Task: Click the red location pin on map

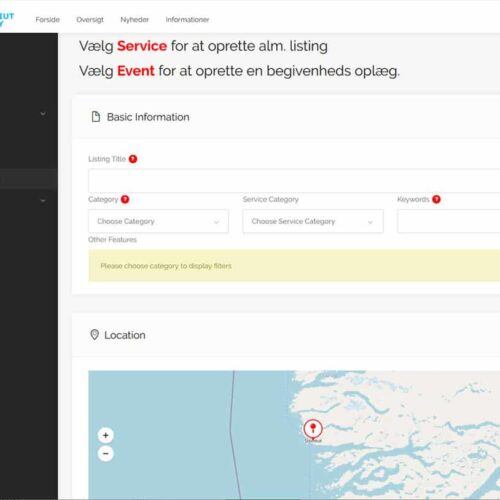Action: pyautogui.click(x=313, y=429)
